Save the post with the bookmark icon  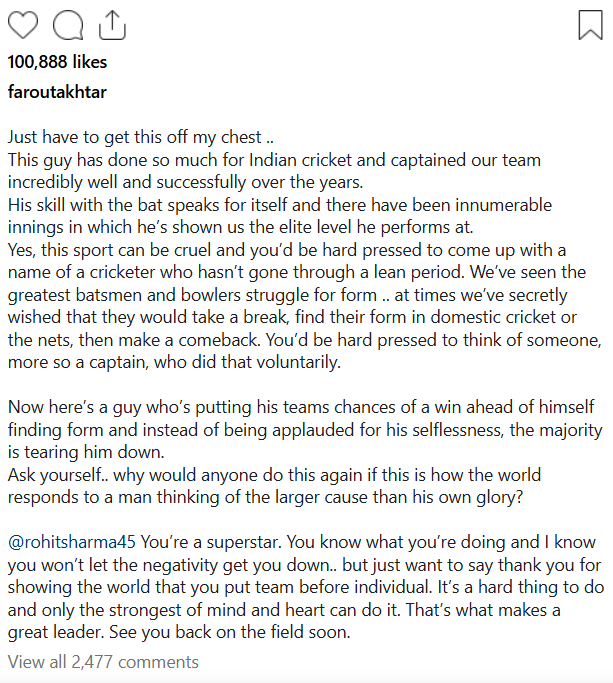click(590, 25)
